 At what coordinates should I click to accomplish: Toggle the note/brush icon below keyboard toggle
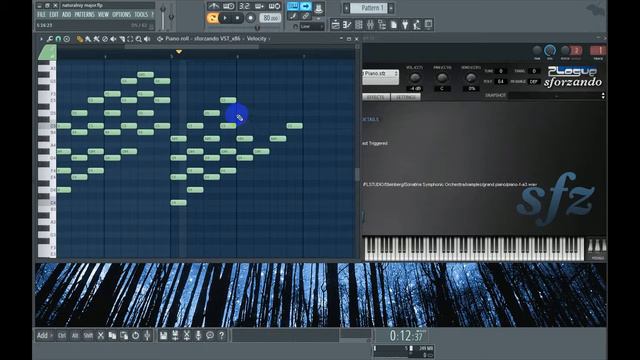click(293, 16)
